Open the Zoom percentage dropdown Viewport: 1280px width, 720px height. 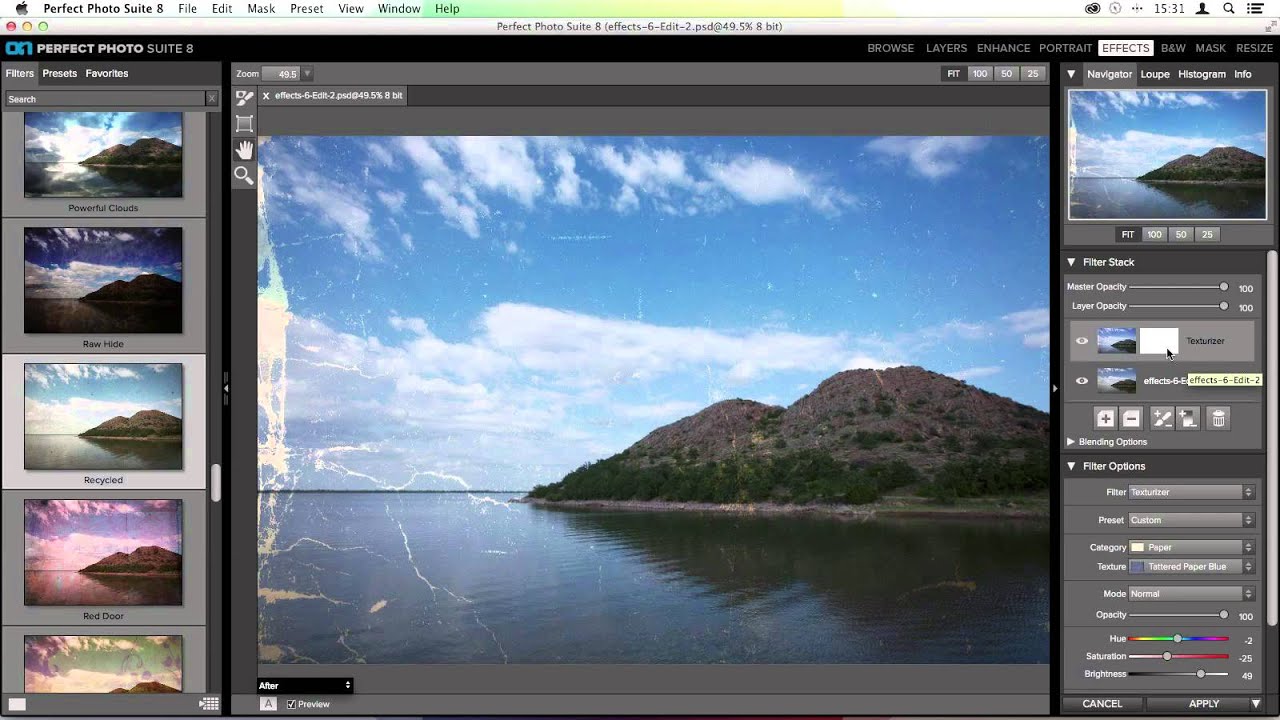pyautogui.click(x=307, y=74)
